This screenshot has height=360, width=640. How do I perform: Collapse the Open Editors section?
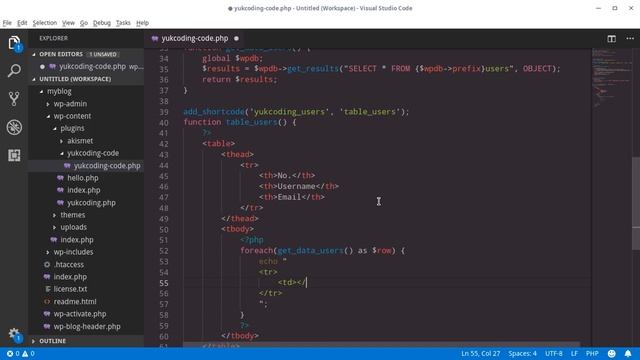tap(34, 54)
